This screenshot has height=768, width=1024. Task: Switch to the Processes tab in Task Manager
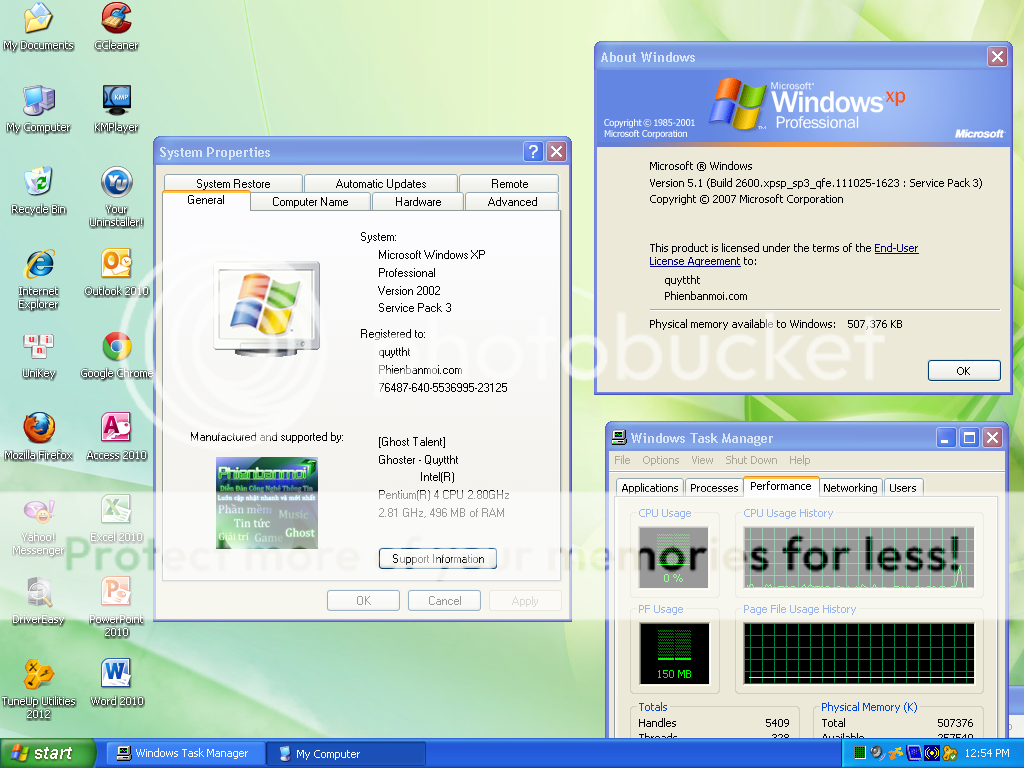(714, 488)
